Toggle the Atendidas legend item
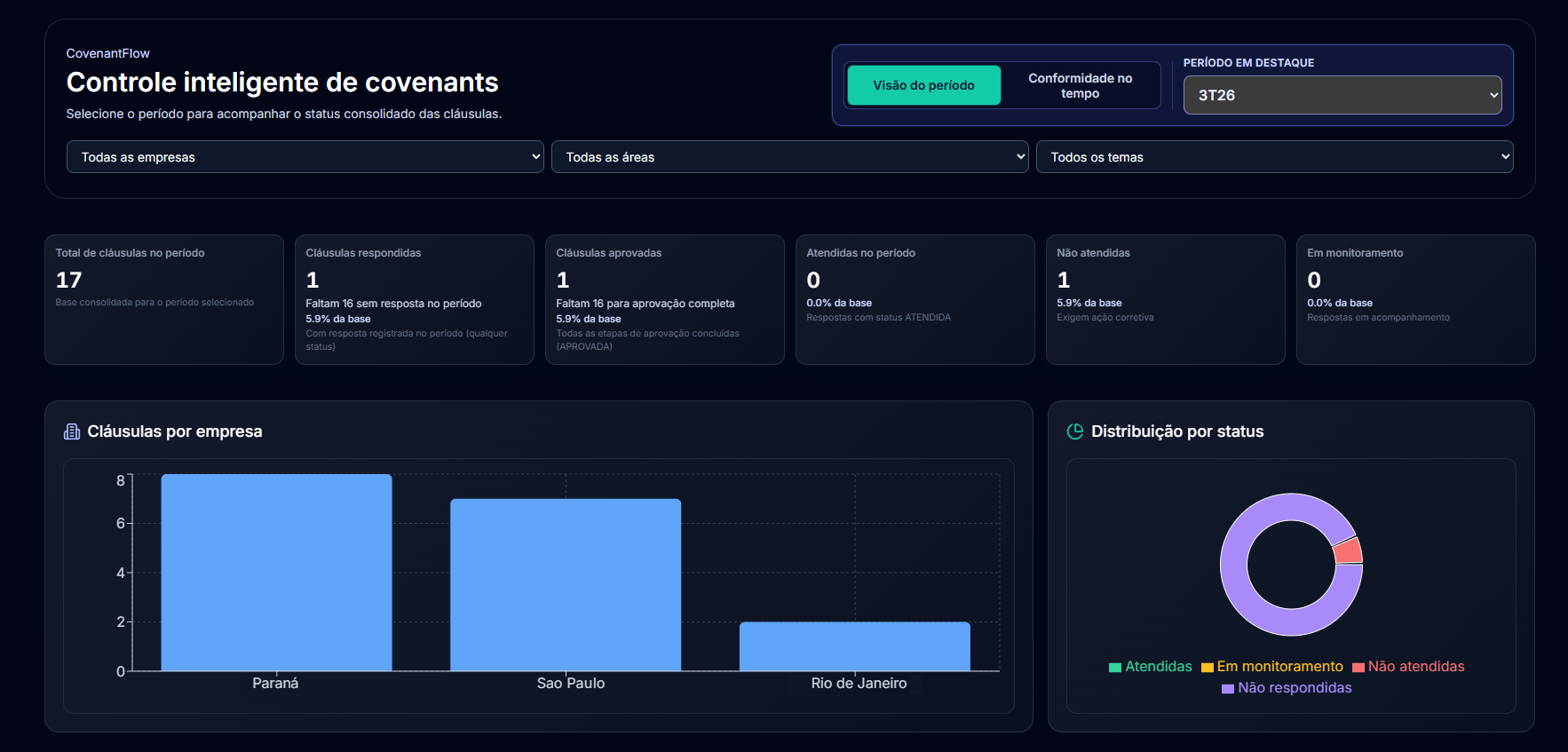Image resolution: width=1568 pixels, height=752 pixels. point(1151,667)
